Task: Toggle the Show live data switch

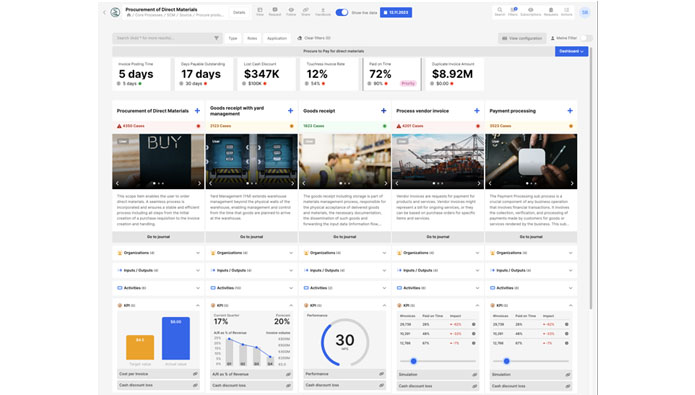Action: coord(342,12)
